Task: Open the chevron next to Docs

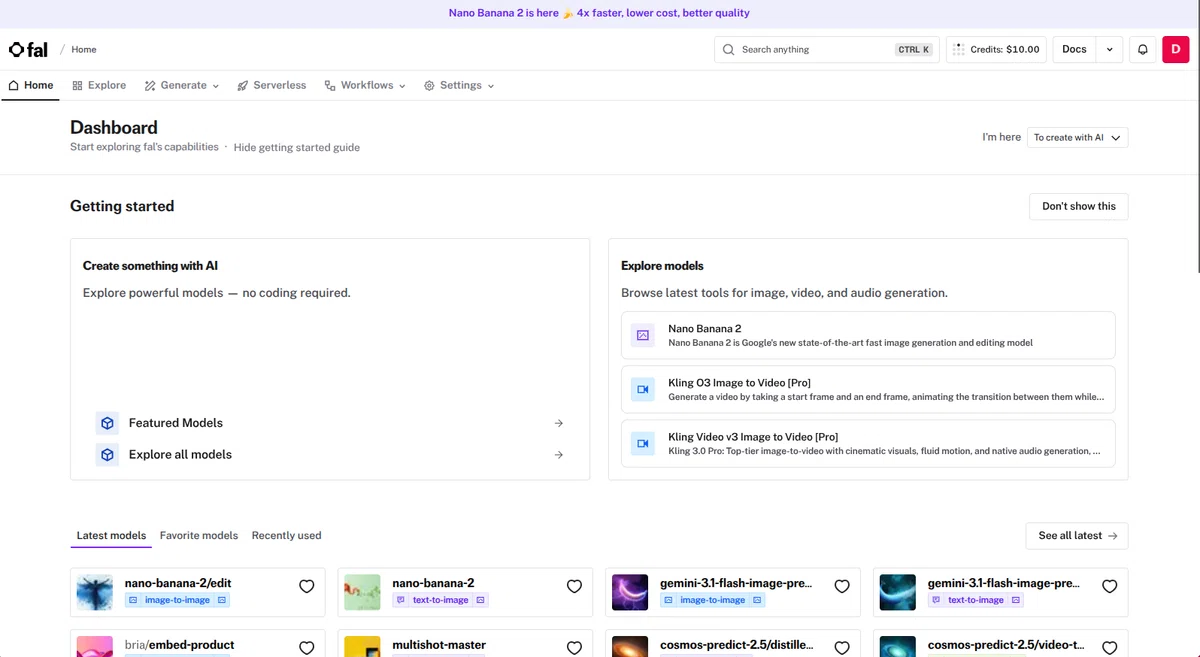Action: [x=1109, y=49]
